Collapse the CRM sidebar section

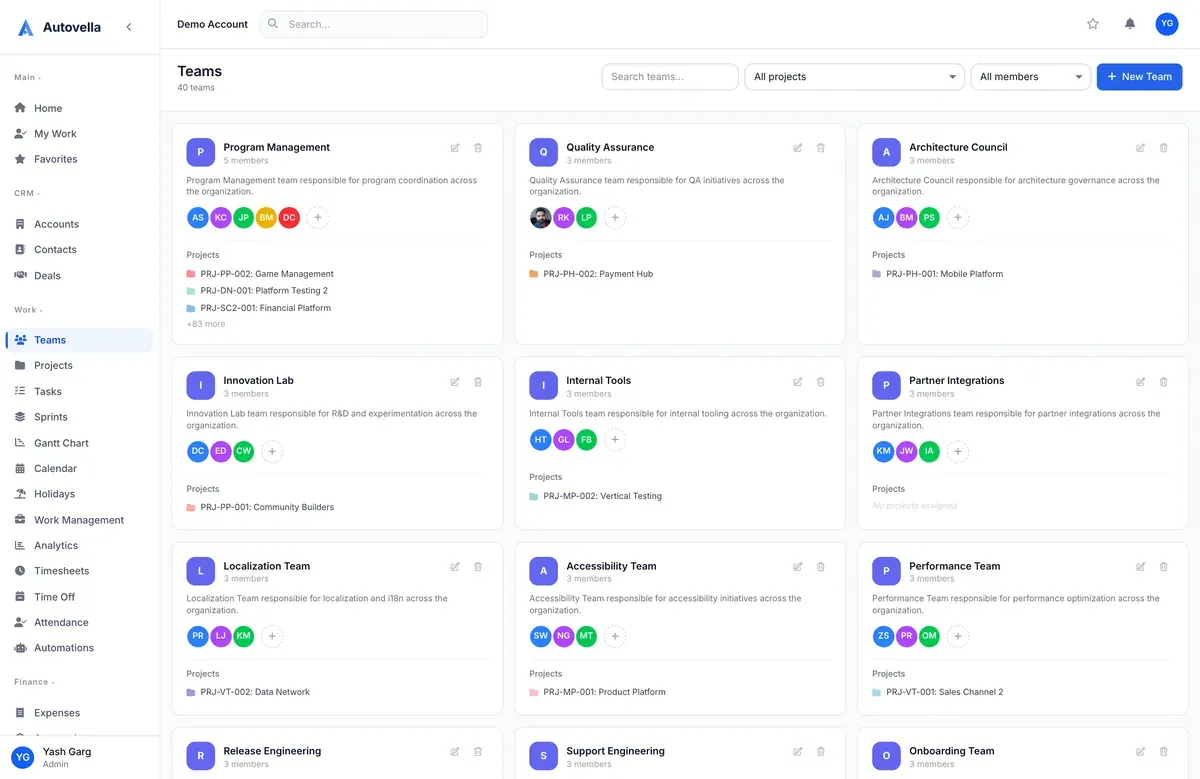click(x=27, y=193)
